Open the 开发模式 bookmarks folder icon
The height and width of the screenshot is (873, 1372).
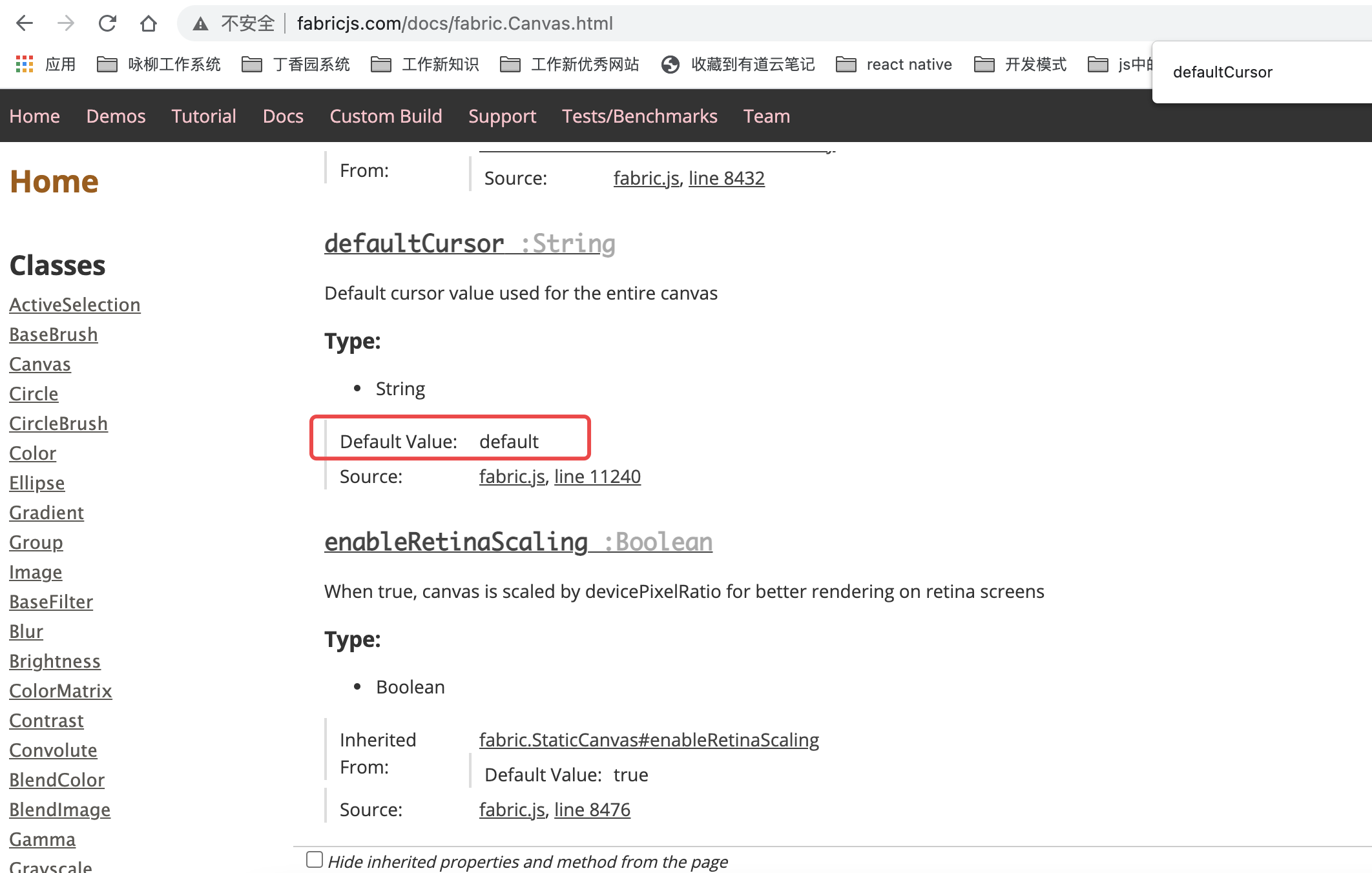985,64
